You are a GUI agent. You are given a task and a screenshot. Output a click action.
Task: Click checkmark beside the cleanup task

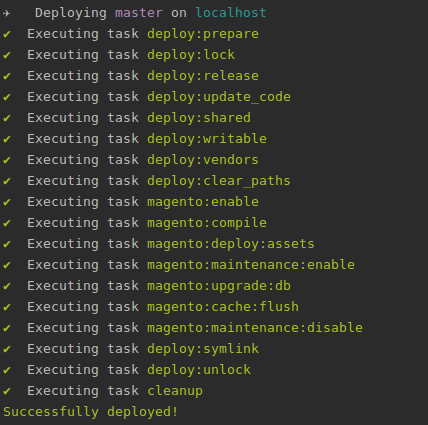click(x=7, y=391)
